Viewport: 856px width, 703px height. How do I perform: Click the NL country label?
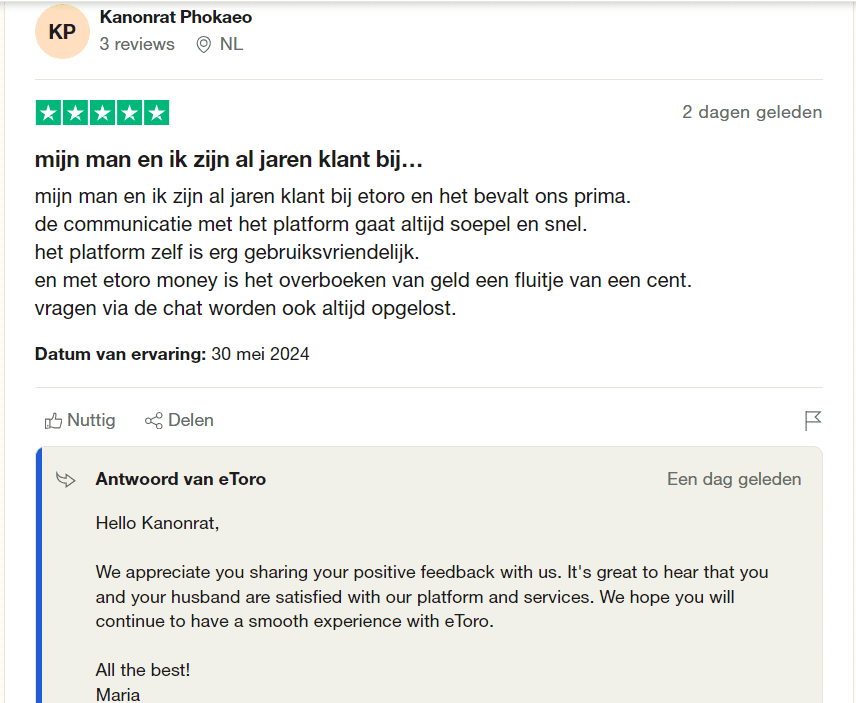(232, 44)
